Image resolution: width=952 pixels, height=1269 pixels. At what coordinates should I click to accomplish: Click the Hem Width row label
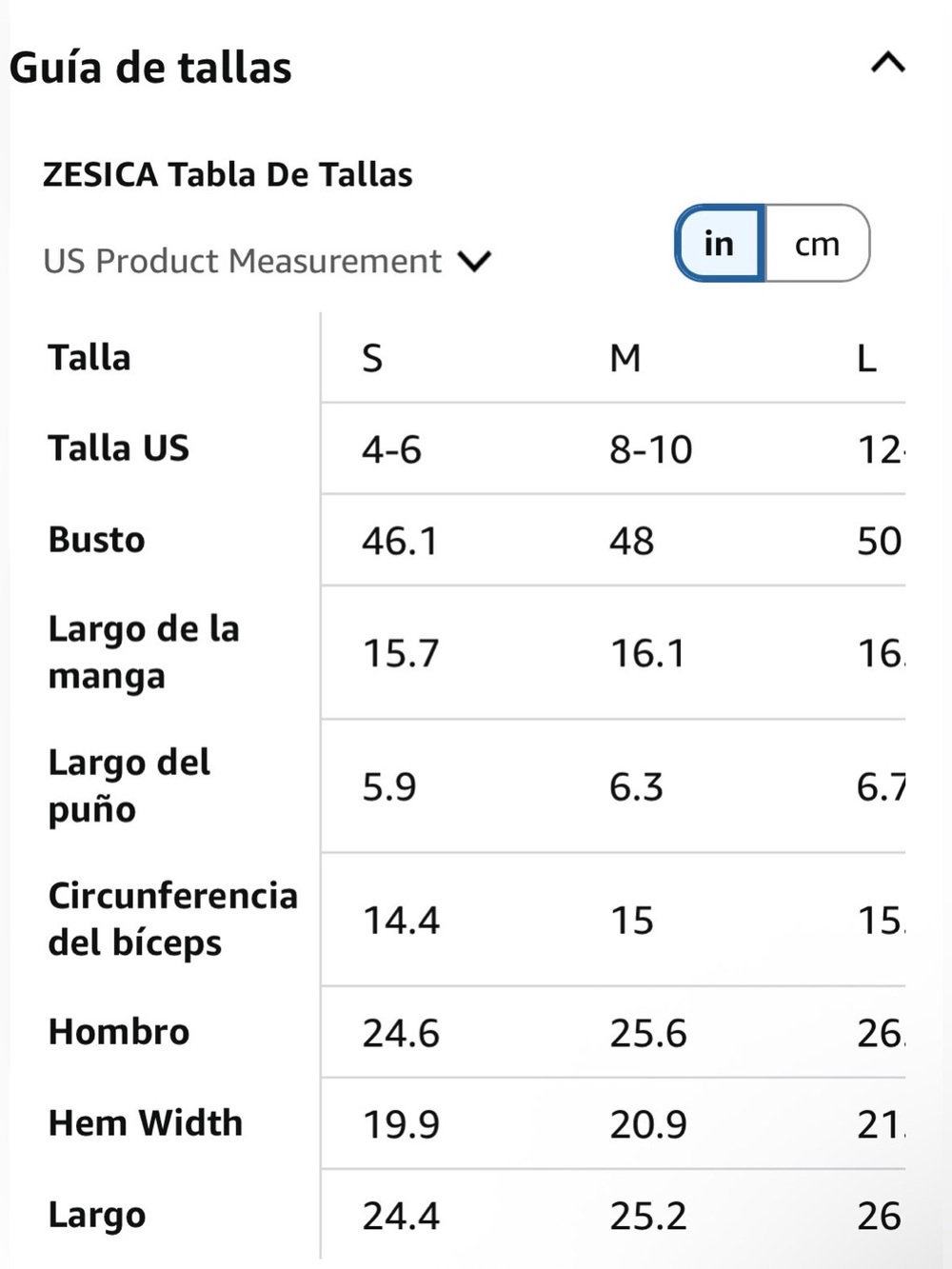[146, 1123]
